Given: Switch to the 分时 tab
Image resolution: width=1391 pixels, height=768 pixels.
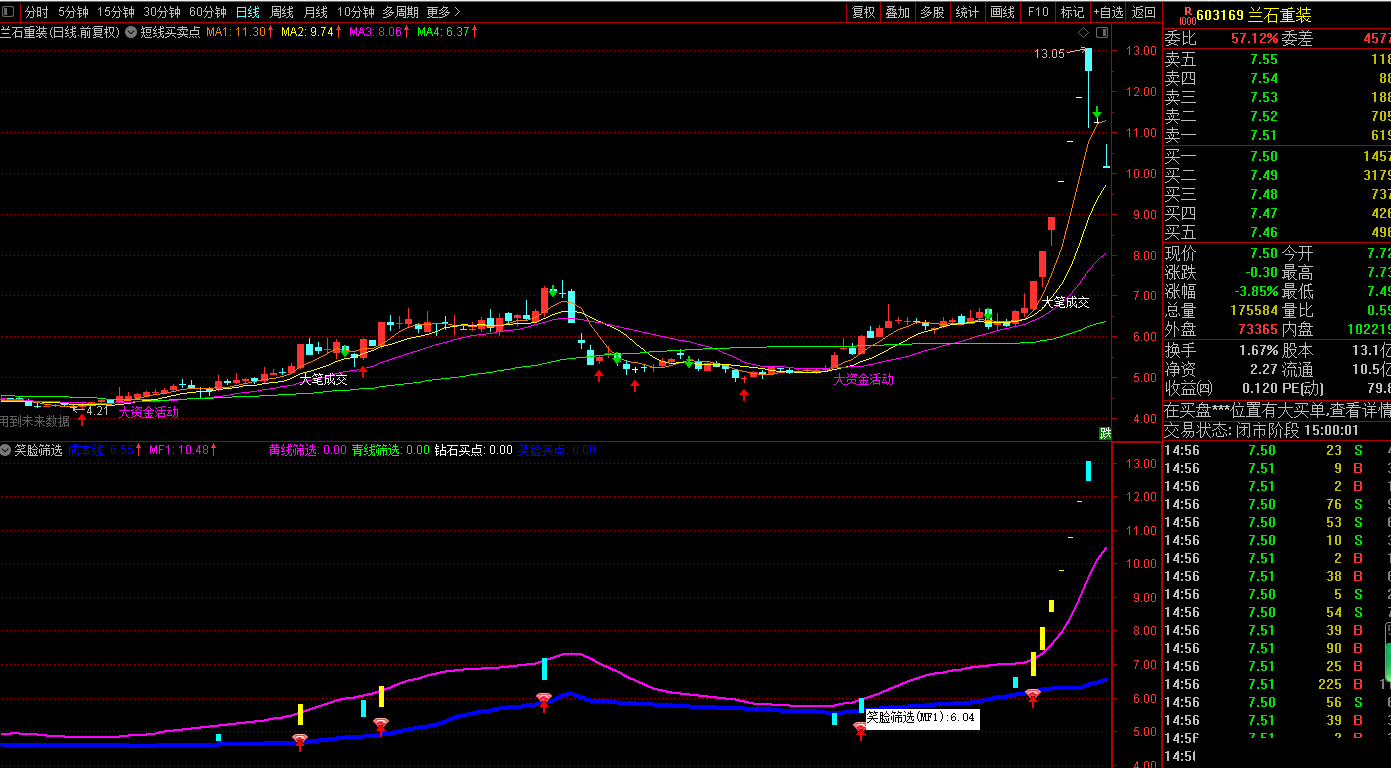Looking at the screenshot, I should click(36, 12).
